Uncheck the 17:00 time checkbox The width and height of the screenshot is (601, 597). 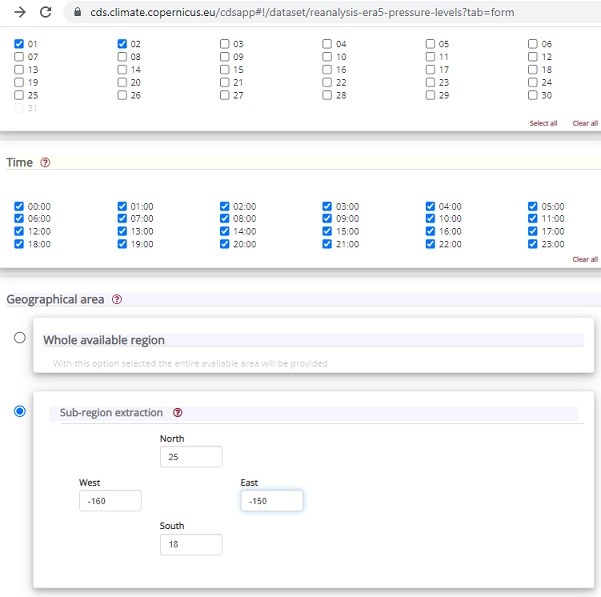(533, 231)
